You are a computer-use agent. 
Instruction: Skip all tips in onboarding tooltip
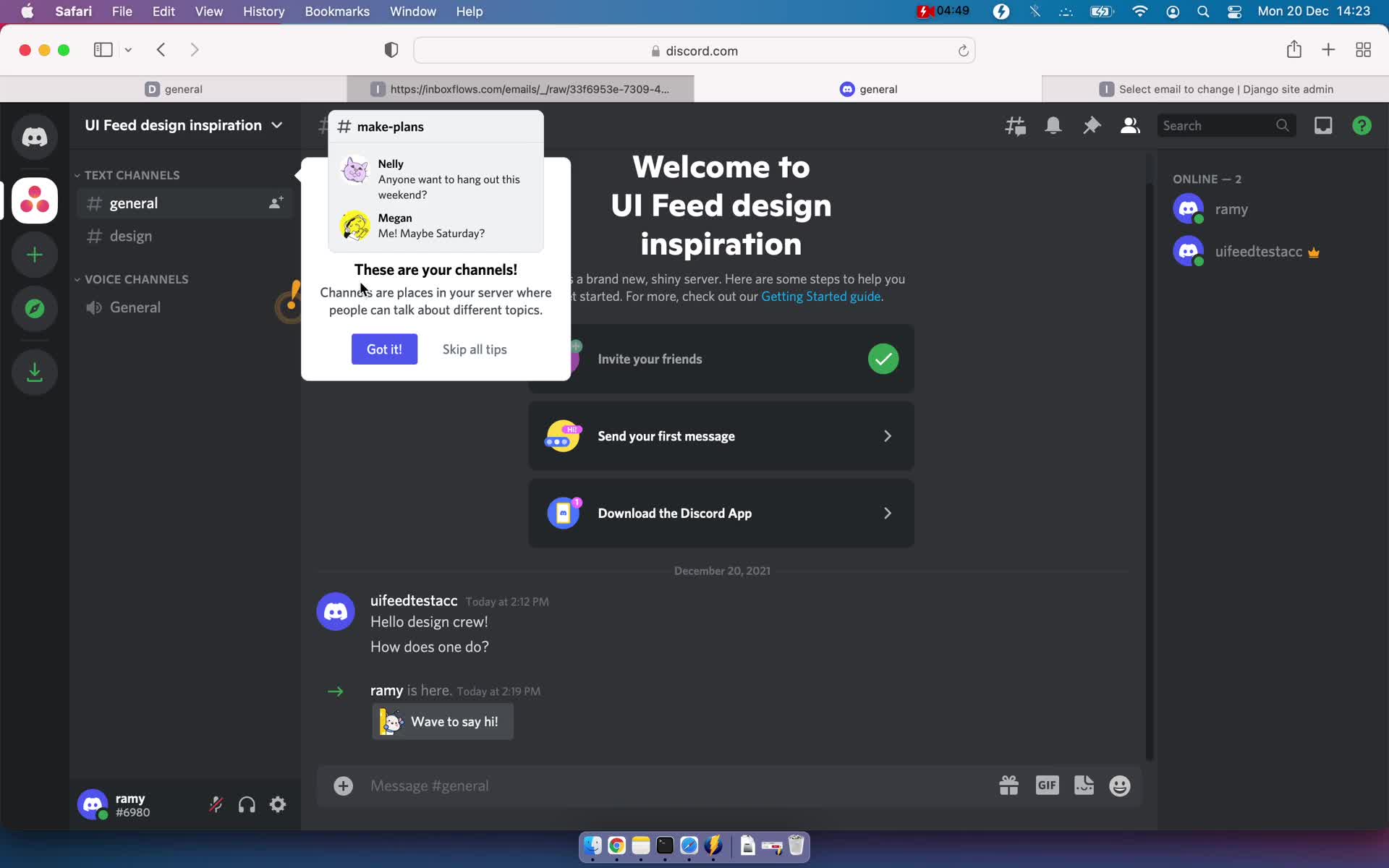(x=474, y=349)
